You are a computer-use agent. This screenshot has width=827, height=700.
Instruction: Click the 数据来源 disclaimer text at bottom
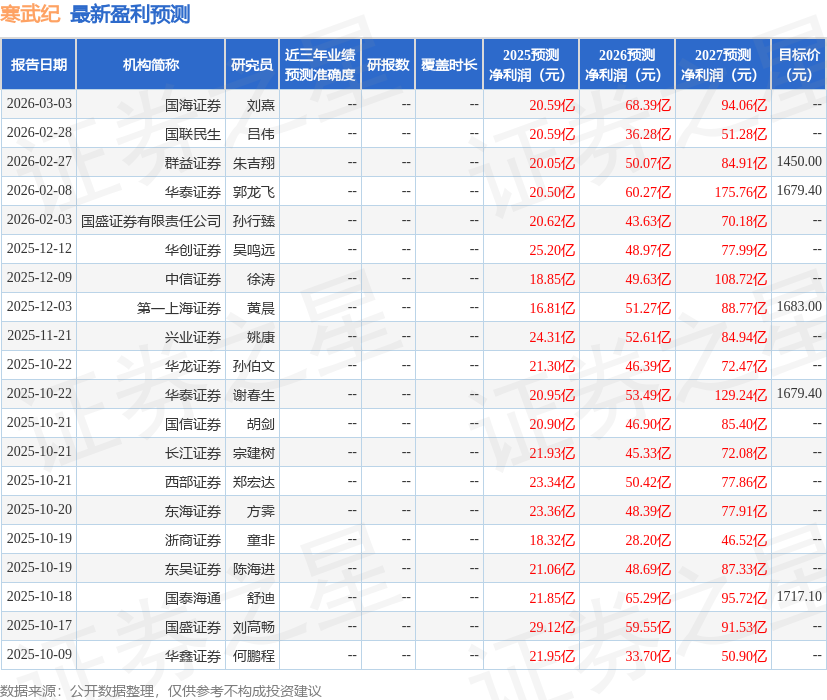pos(160,686)
